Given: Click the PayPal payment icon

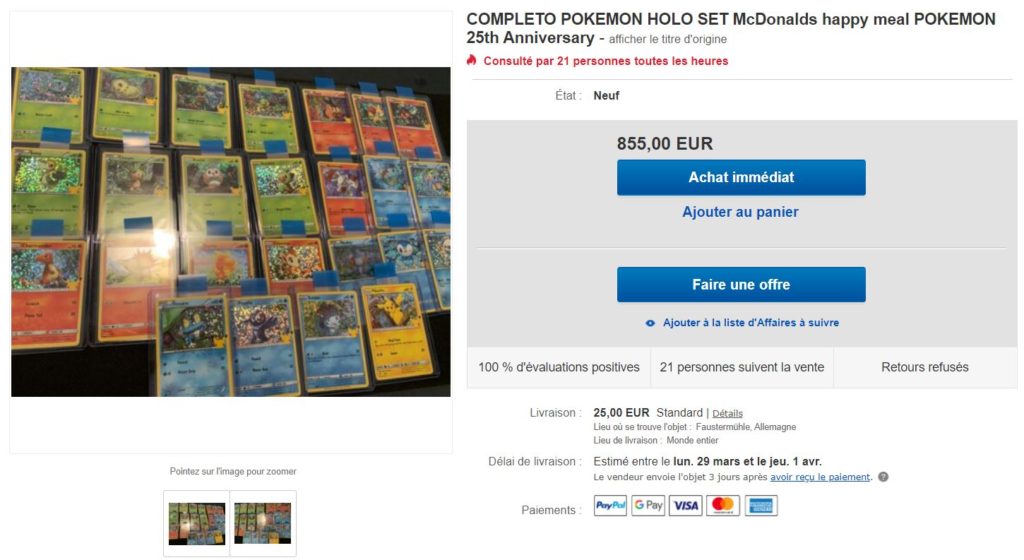Looking at the screenshot, I should coord(610,505).
